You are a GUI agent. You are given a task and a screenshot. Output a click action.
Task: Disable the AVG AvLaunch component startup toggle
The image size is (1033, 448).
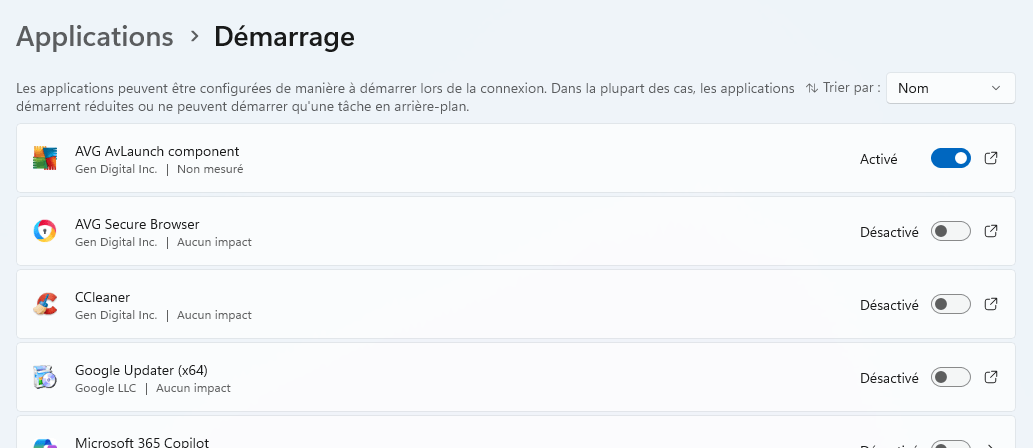pyautogui.click(x=951, y=158)
